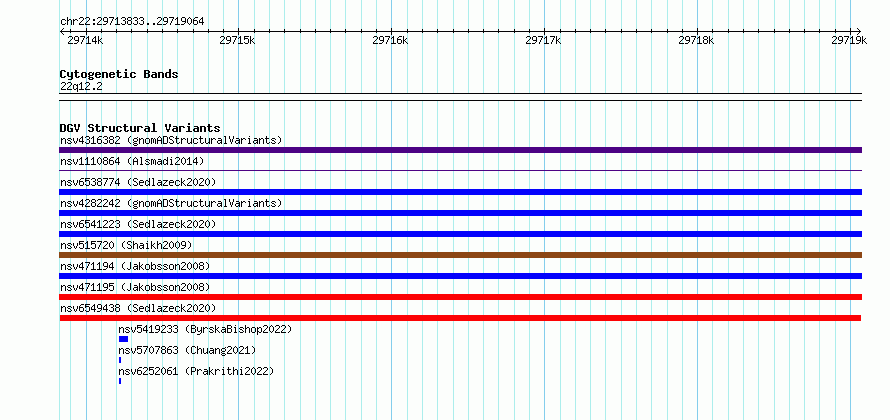The width and height of the screenshot is (890, 420).
Task: Open nsv515720 (Shaikh2009) label
Action: (126, 245)
